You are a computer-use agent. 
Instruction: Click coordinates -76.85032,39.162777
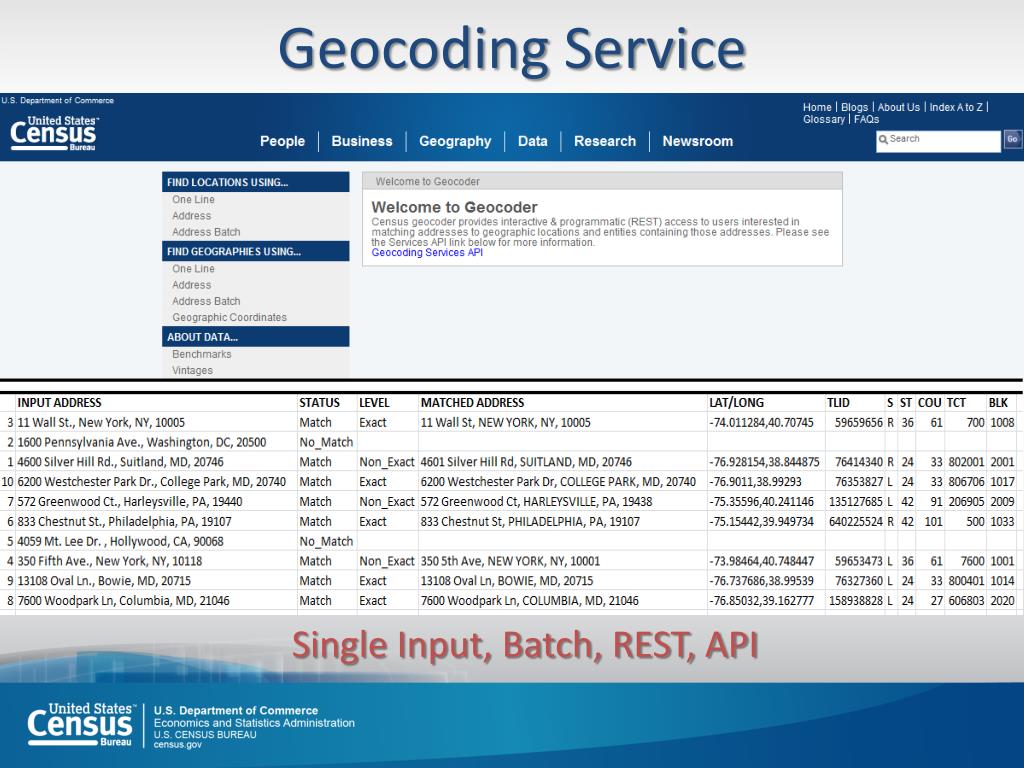coord(761,601)
